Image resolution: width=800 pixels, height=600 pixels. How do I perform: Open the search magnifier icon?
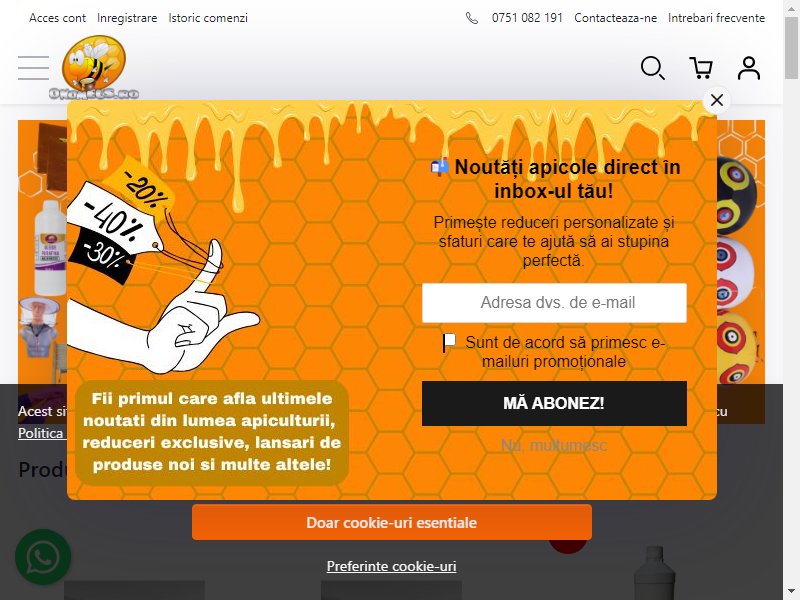coord(653,68)
